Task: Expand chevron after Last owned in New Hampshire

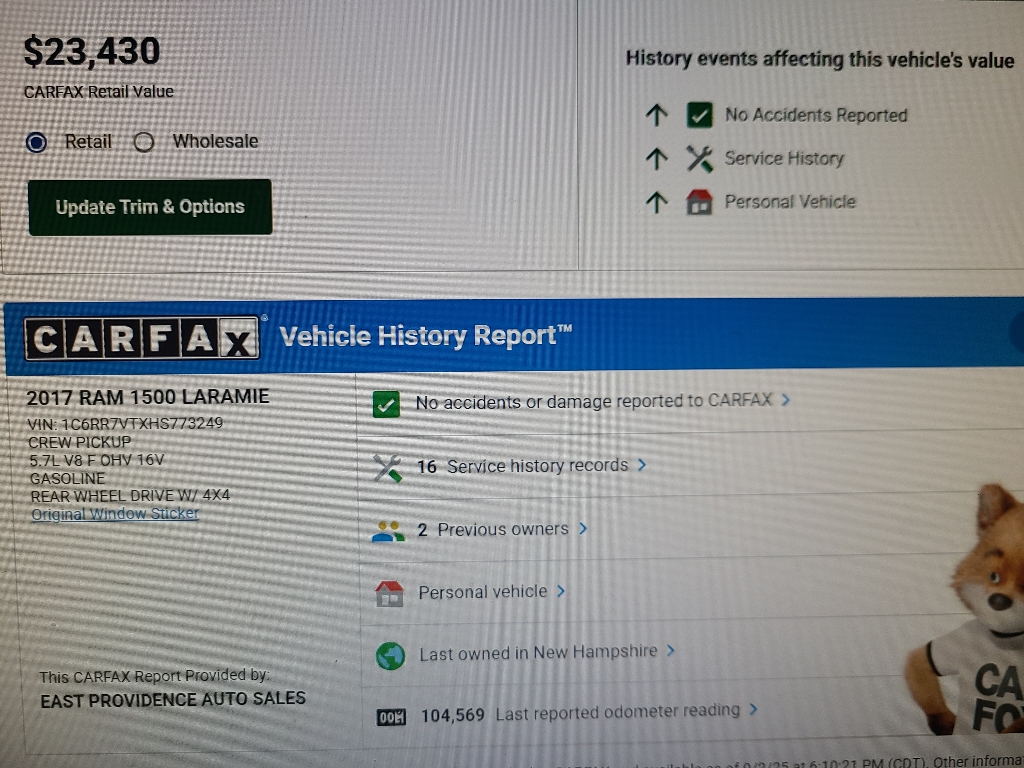Action: 670,650
